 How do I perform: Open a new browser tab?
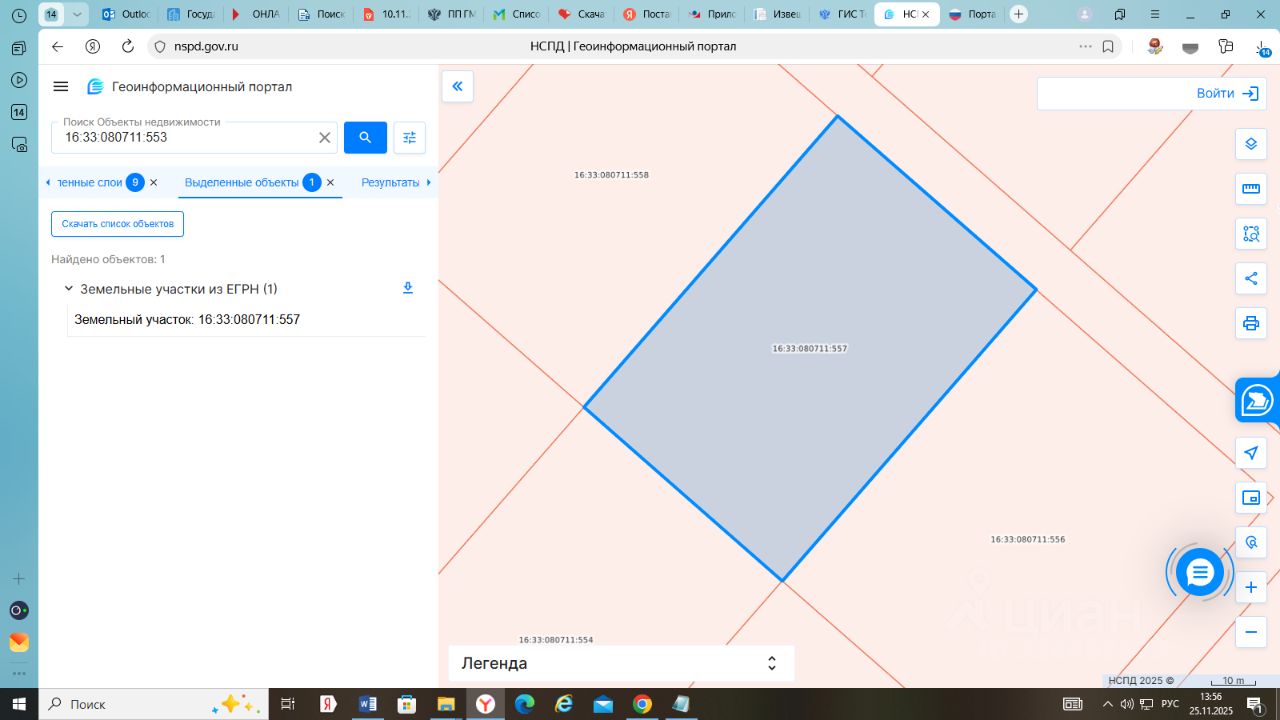1018,14
